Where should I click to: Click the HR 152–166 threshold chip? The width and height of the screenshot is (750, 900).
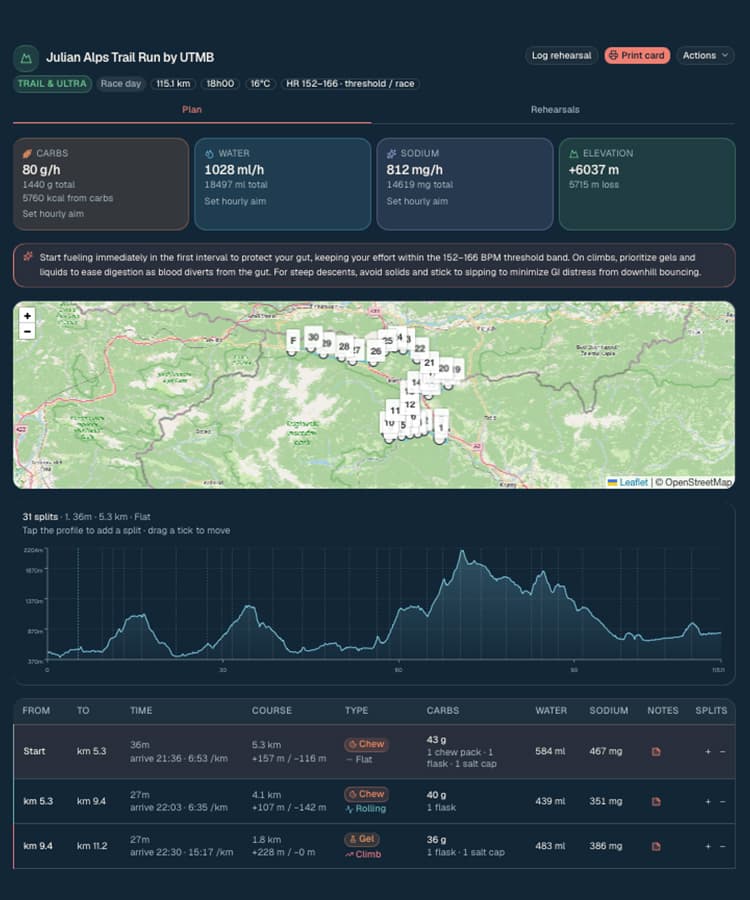350,84
